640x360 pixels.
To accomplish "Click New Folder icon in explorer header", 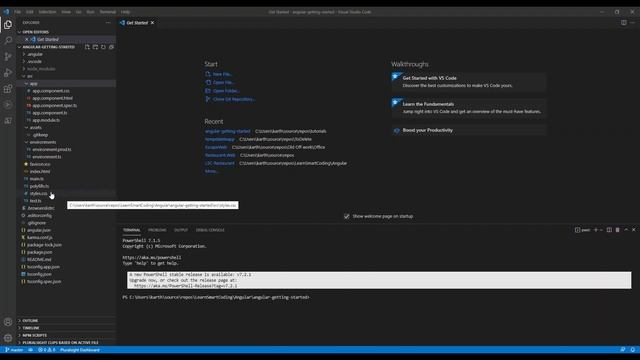I will click(95, 47).
